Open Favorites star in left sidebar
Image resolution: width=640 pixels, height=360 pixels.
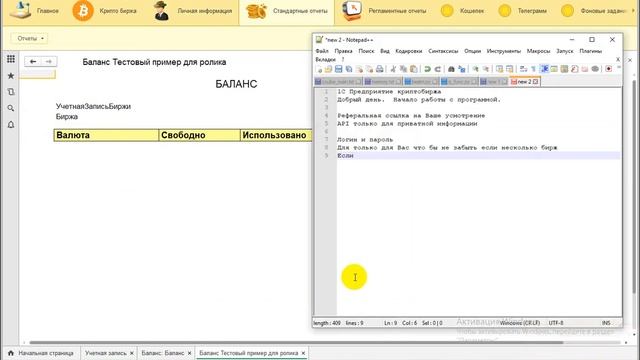coord(11,76)
